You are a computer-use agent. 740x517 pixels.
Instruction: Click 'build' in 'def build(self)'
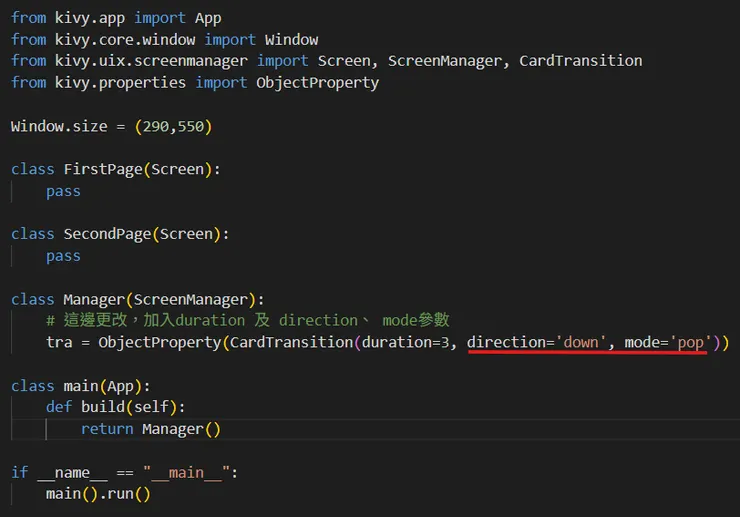pyautogui.click(x=103, y=407)
